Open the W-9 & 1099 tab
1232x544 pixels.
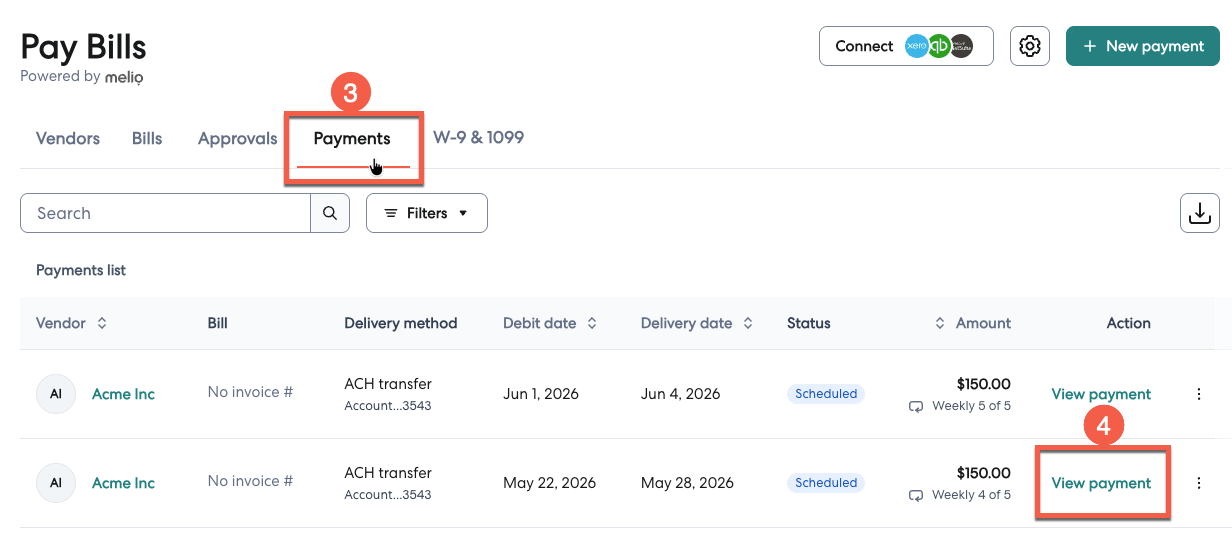[x=478, y=137]
